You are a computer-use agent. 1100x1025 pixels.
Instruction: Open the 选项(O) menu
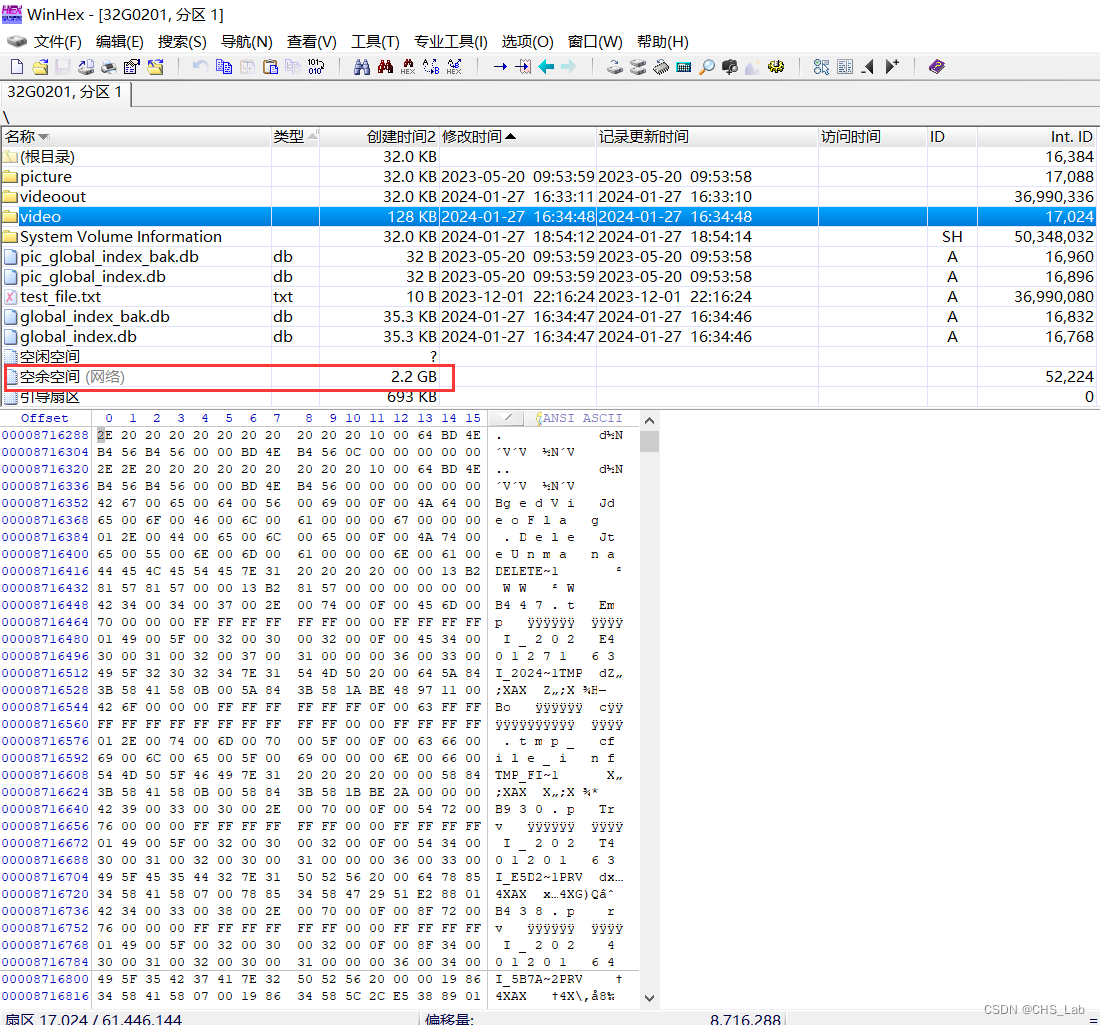pyautogui.click(x=528, y=42)
